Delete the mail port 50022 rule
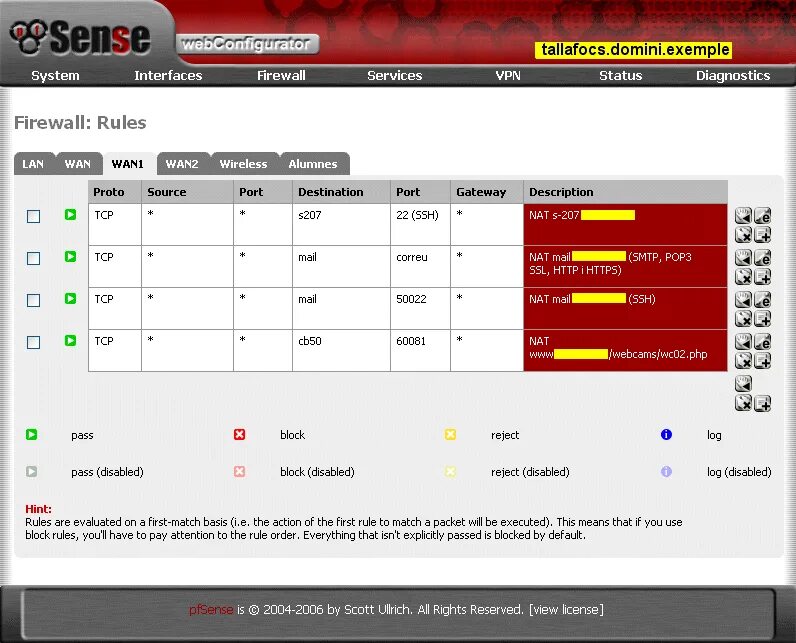Viewport: 796px width, 643px height. click(x=743, y=319)
